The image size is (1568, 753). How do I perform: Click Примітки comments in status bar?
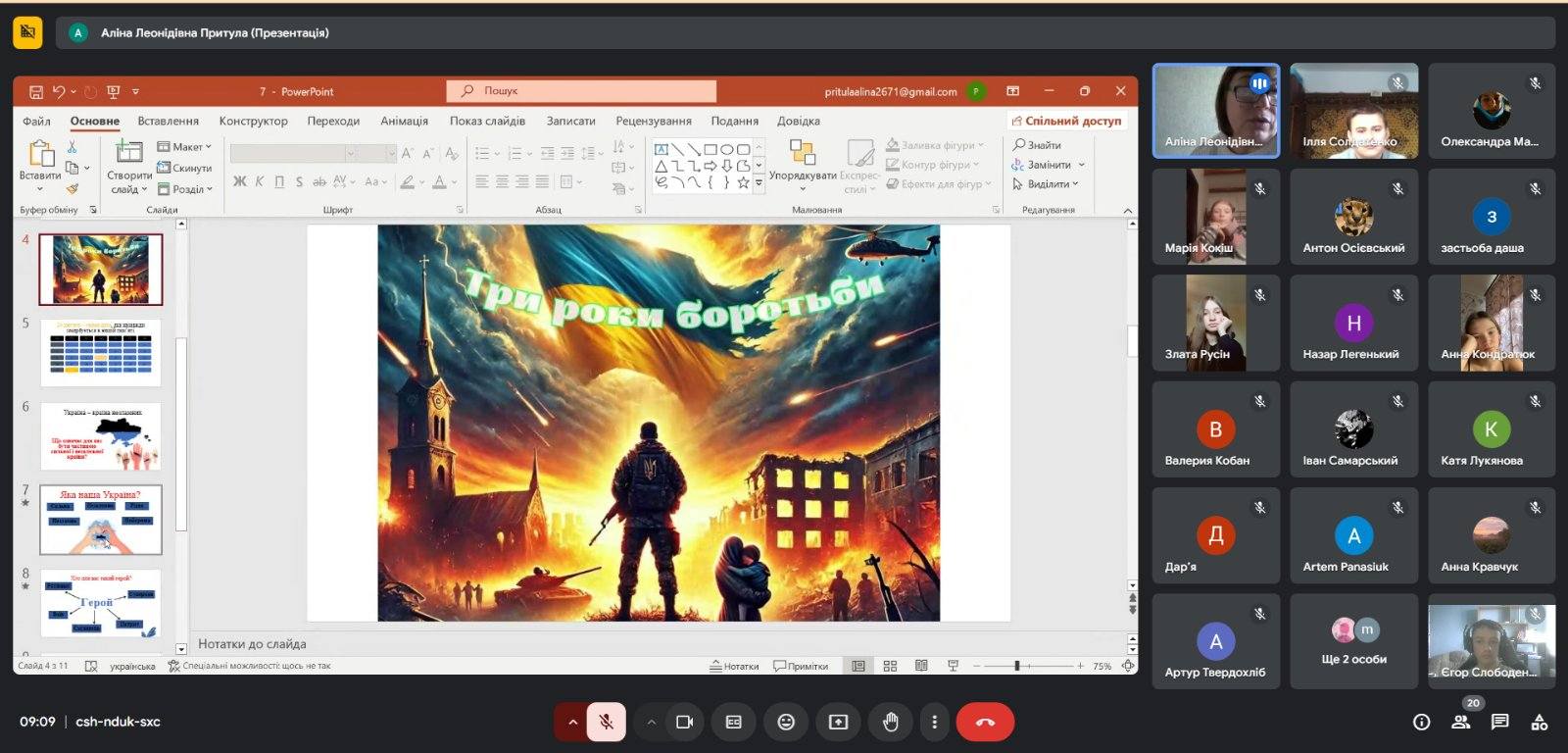tap(801, 667)
